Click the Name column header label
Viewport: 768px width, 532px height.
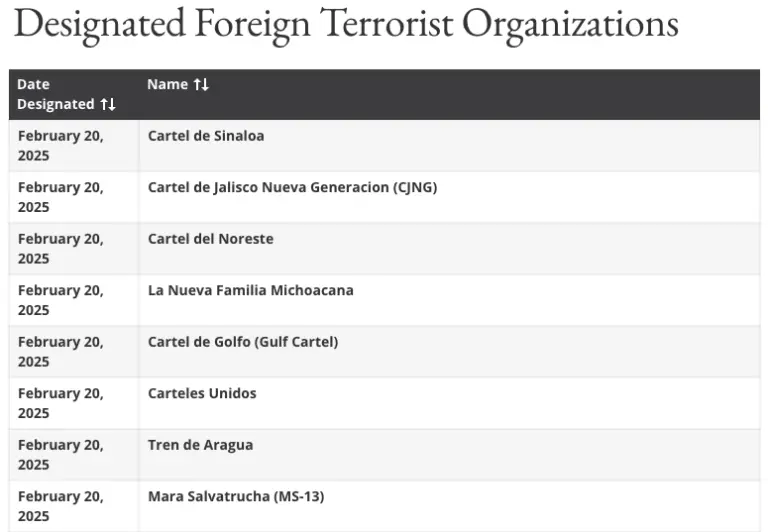pyautogui.click(x=167, y=85)
